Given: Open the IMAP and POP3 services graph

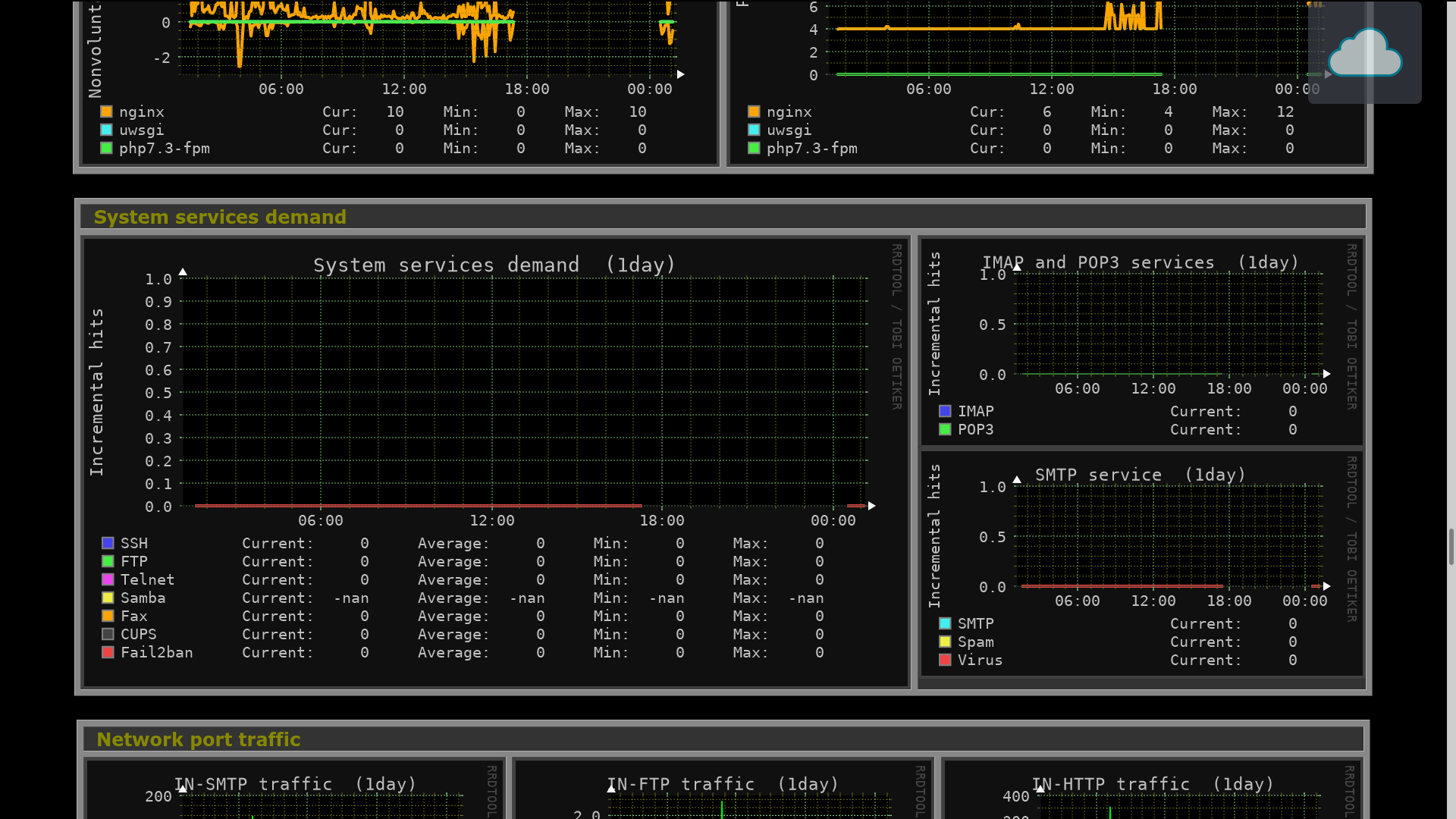Looking at the screenshot, I should [1168, 324].
